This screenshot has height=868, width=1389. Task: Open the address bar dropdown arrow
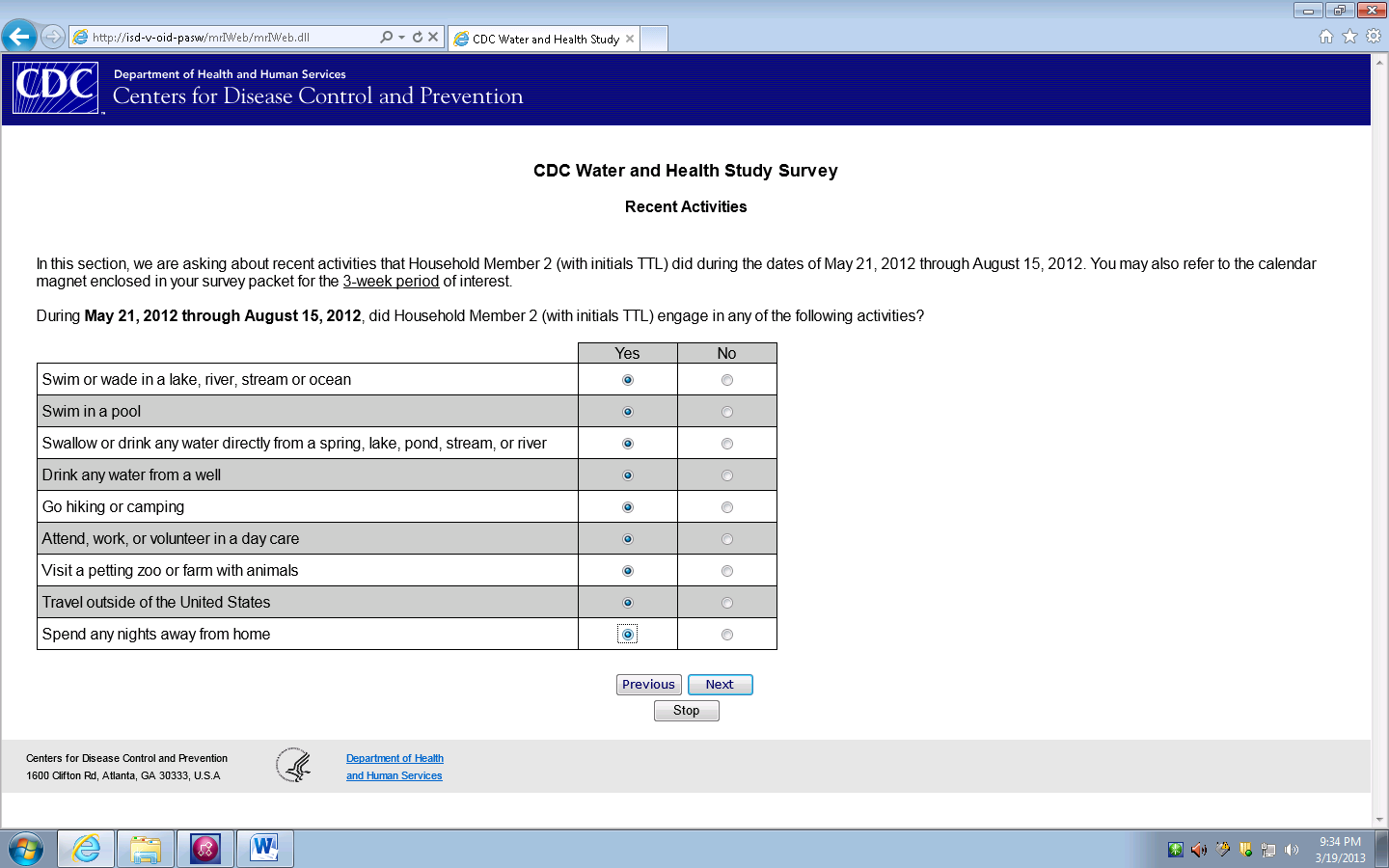(x=401, y=37)
